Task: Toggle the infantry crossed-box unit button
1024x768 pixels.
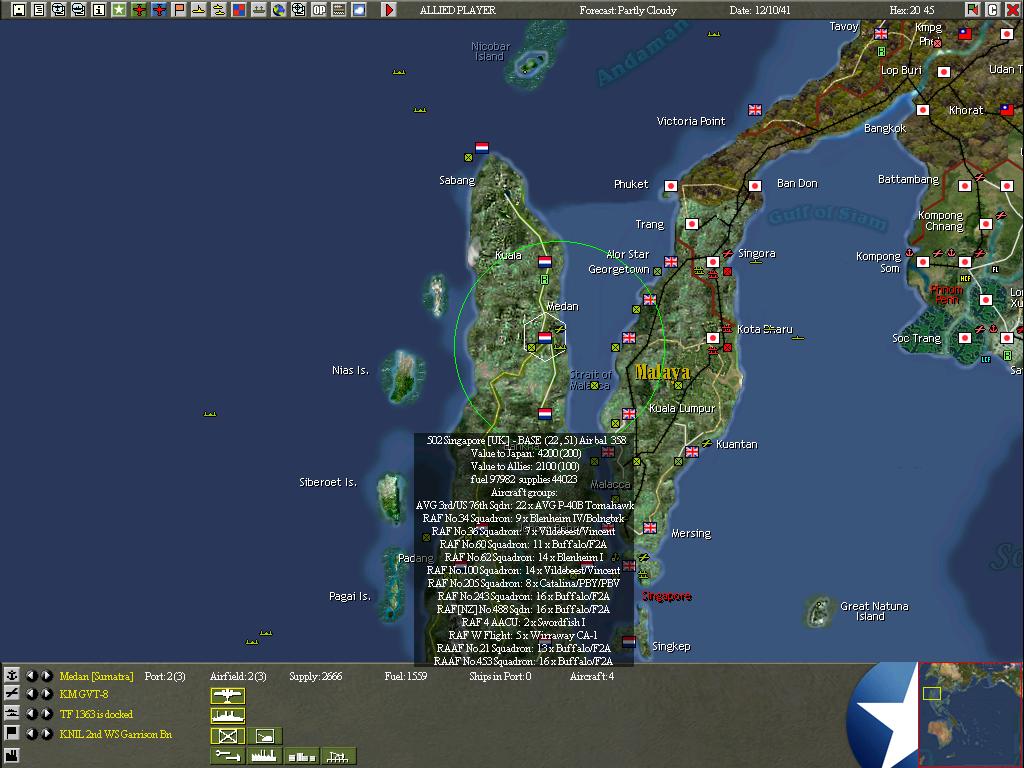Action: click(228, 736)
